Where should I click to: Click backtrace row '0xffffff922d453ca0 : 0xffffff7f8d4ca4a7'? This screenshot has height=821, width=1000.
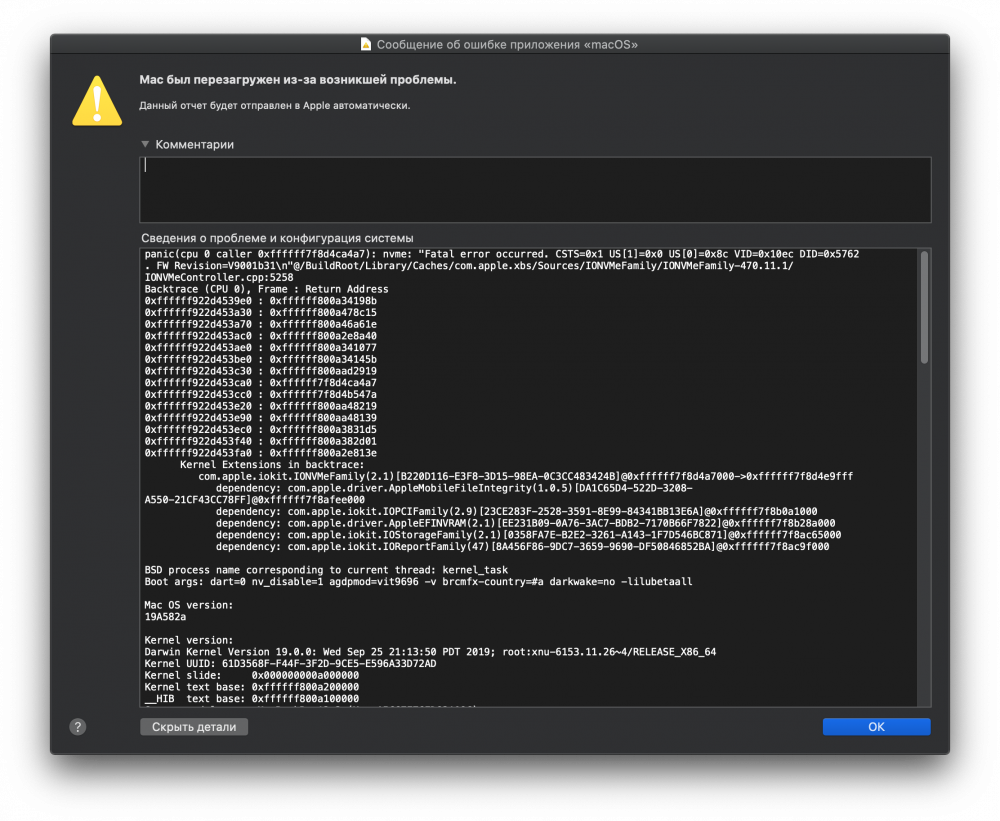pyautogui.click(x=260, y=383)
